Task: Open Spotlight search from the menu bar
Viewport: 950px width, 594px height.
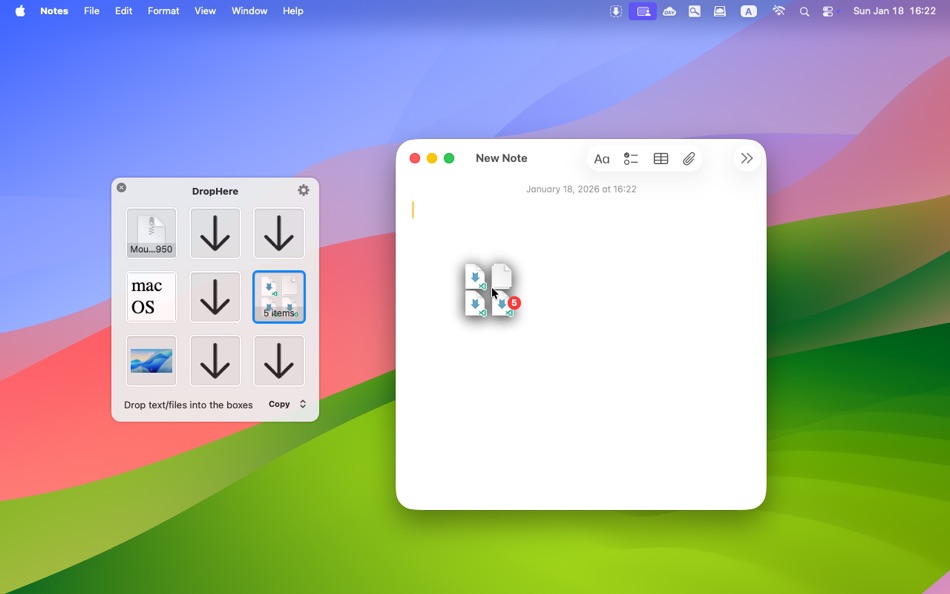Action: [804, 11]
